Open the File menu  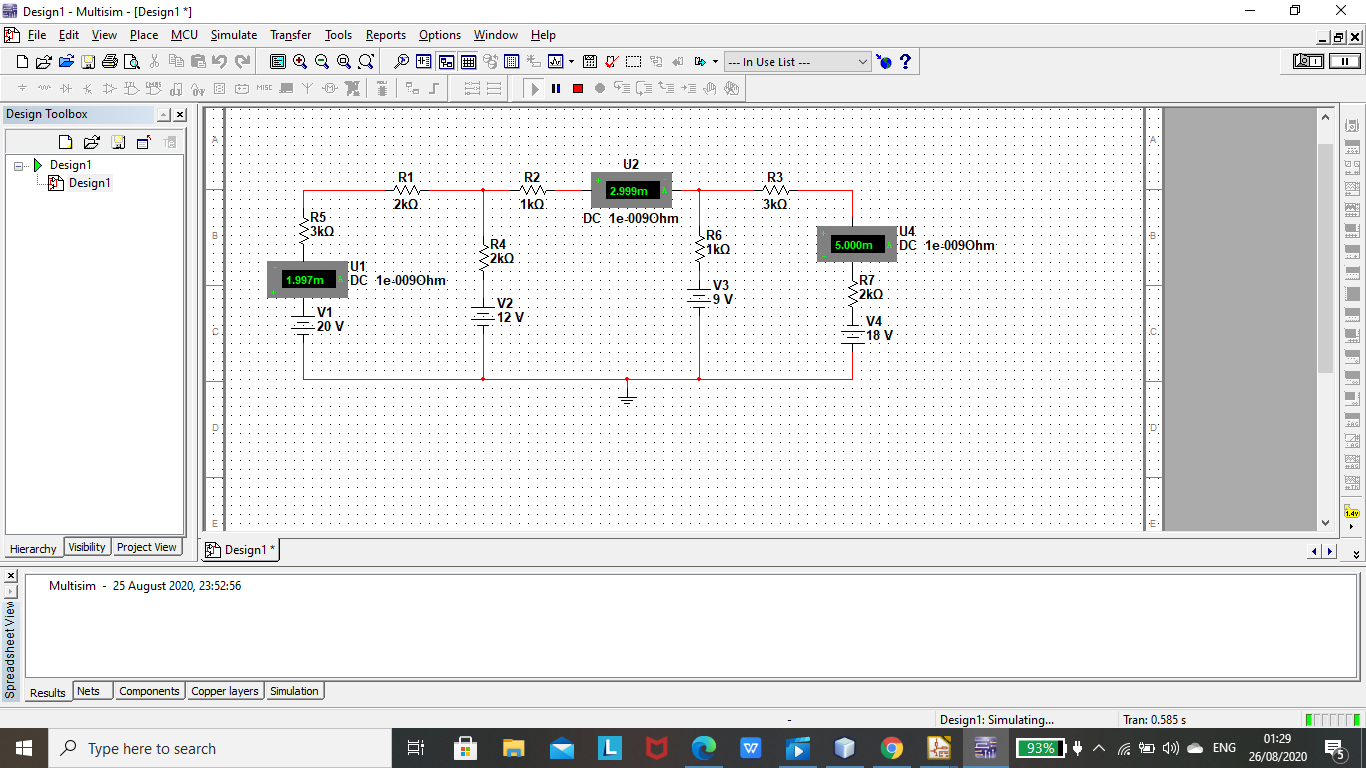37,35
